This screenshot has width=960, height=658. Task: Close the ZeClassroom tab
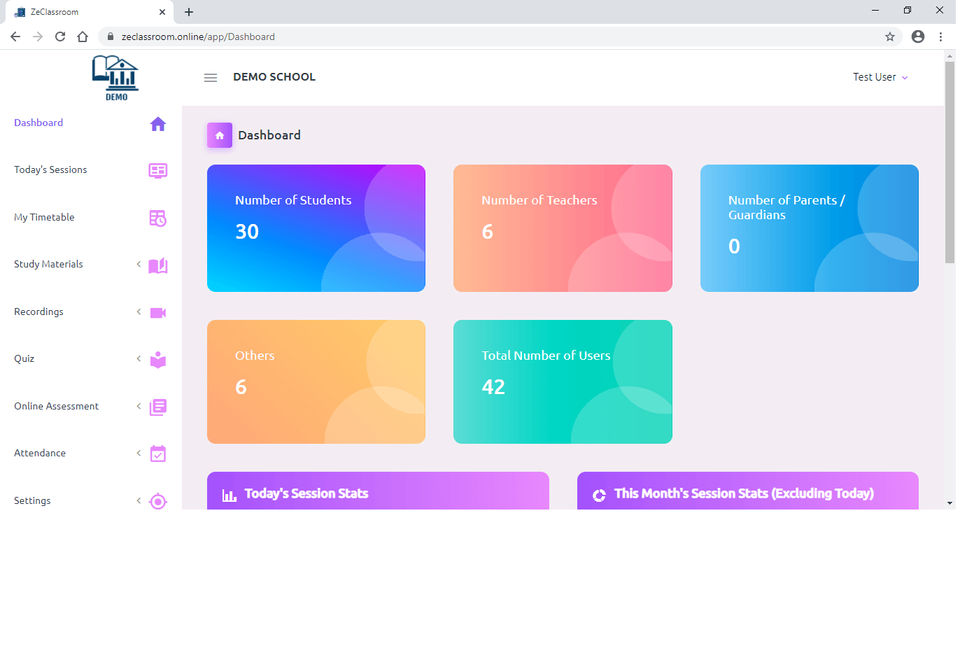162,12
